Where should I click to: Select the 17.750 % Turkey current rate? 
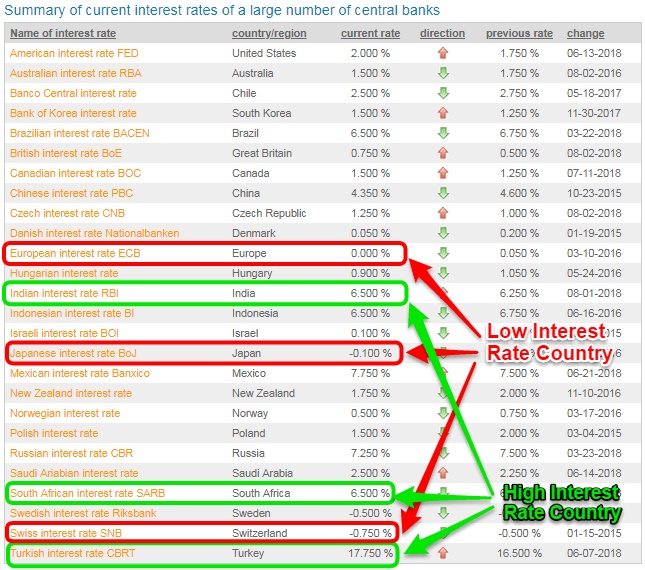(x=370, y=554)
